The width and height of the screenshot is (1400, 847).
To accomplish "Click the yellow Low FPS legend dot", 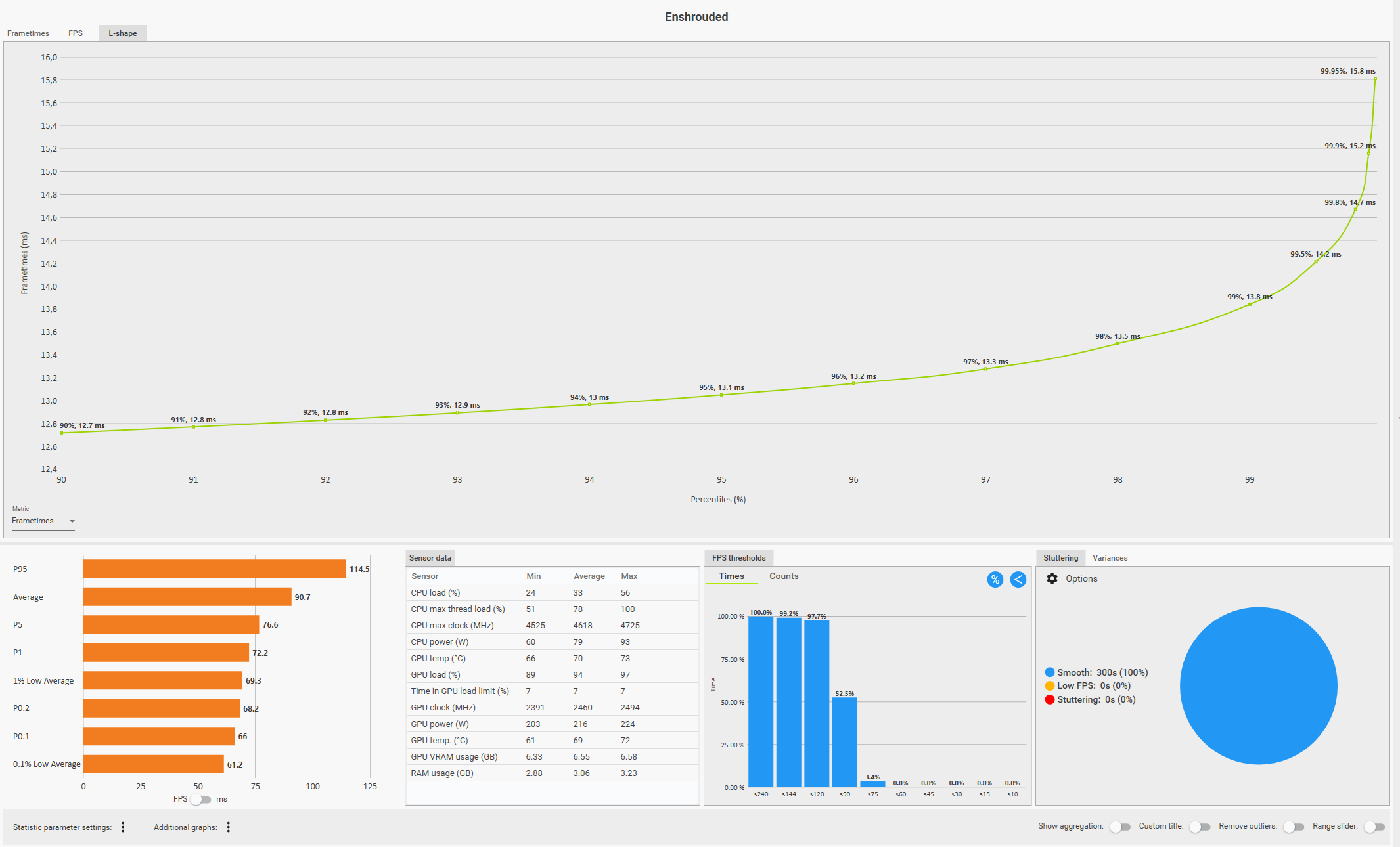I will pos(1049,685).
